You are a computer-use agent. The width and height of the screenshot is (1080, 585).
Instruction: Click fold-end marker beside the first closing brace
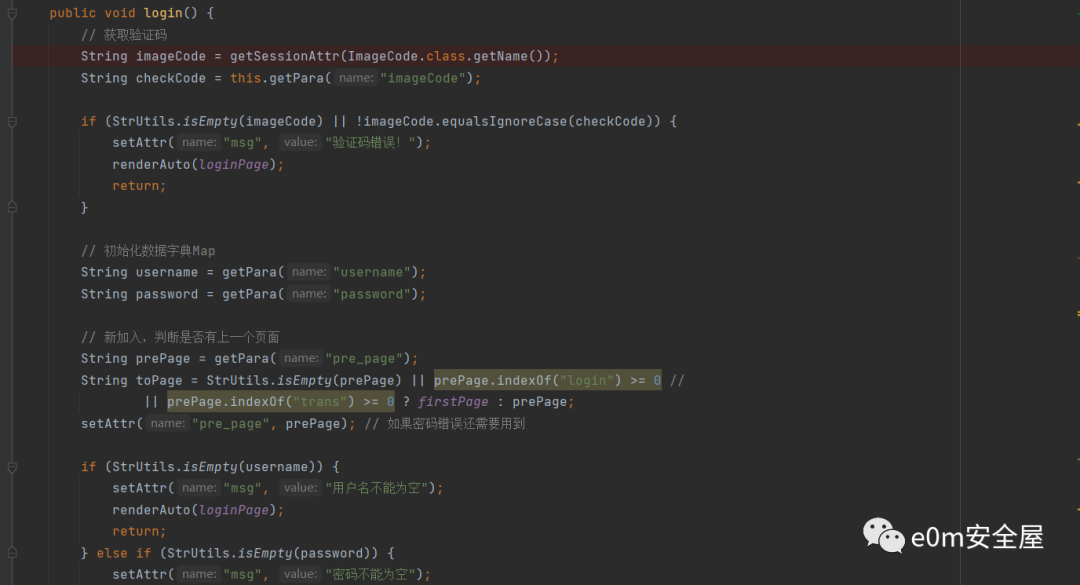tap(12, 207)
